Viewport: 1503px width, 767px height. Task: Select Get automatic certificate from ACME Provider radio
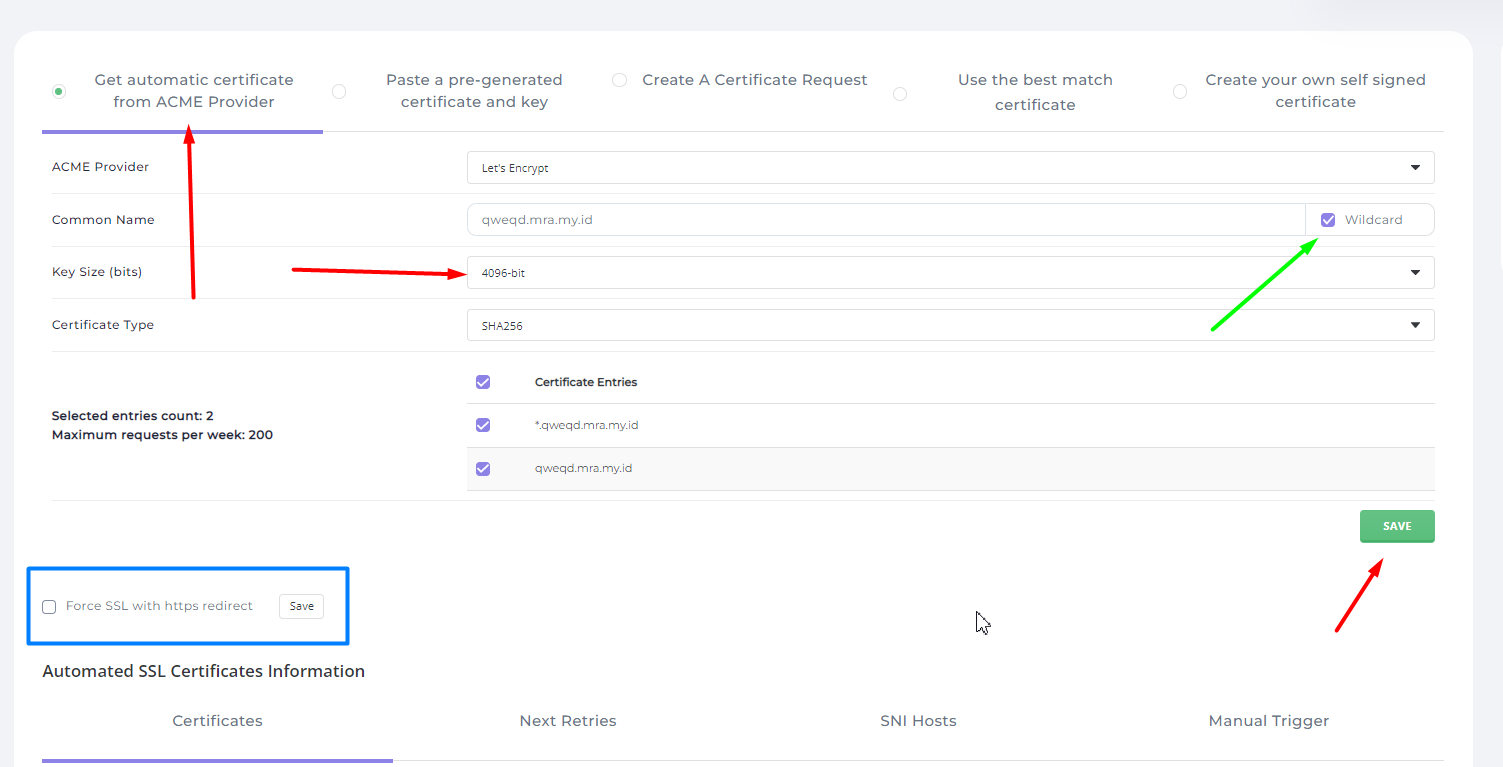(x=59, y=92)
